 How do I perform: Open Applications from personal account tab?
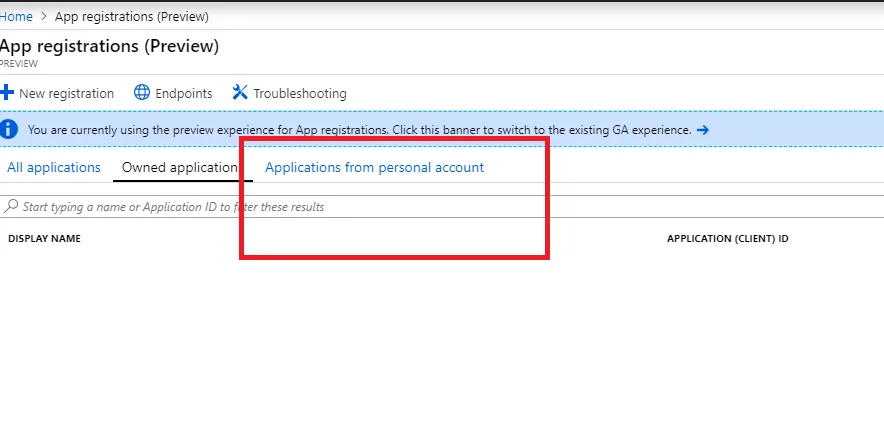click(x=374, y=167)
